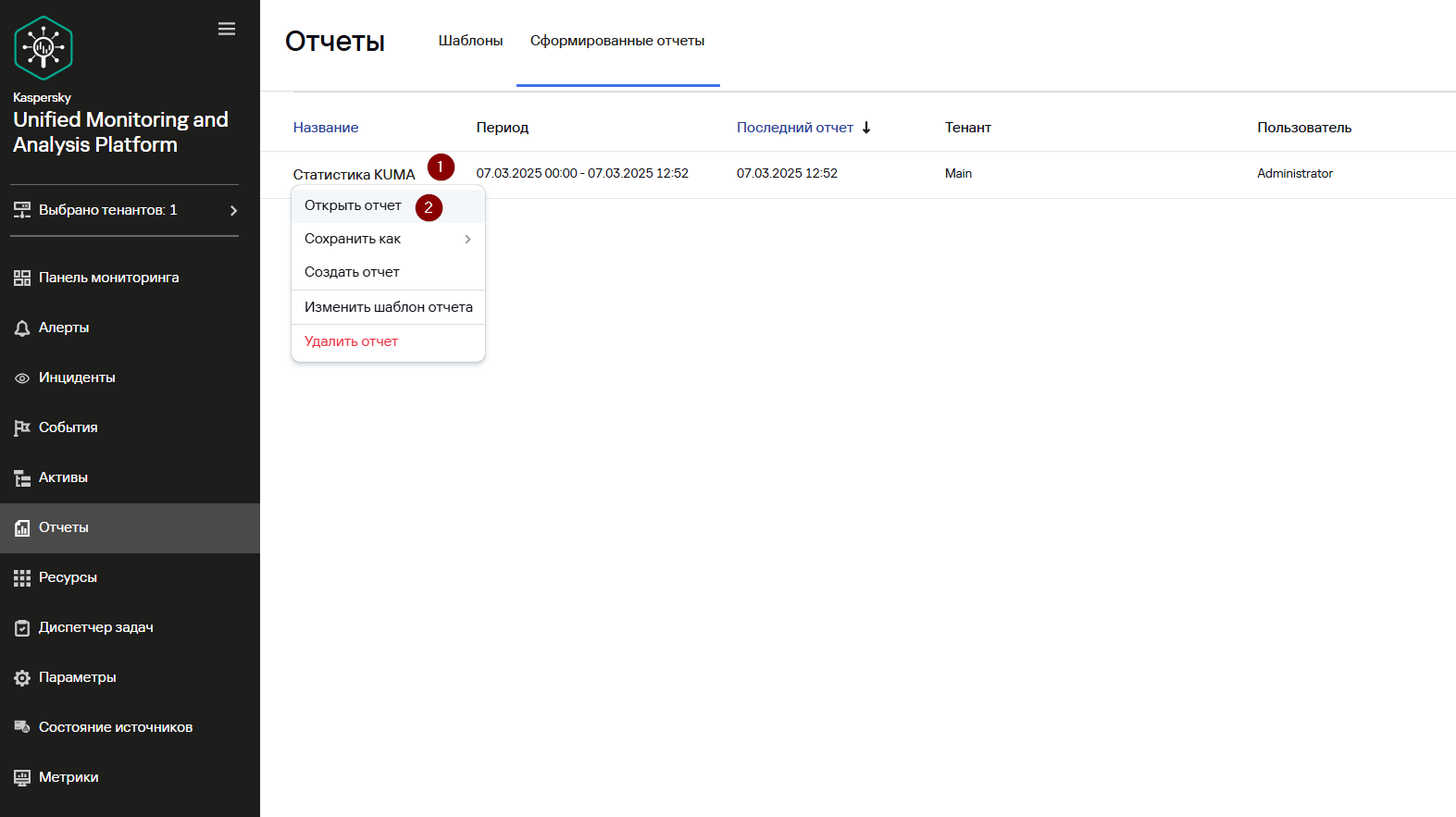Switch to the Шаблоны tab
The width and height of the screenshot is (1456, 817).
pos(470,41)
